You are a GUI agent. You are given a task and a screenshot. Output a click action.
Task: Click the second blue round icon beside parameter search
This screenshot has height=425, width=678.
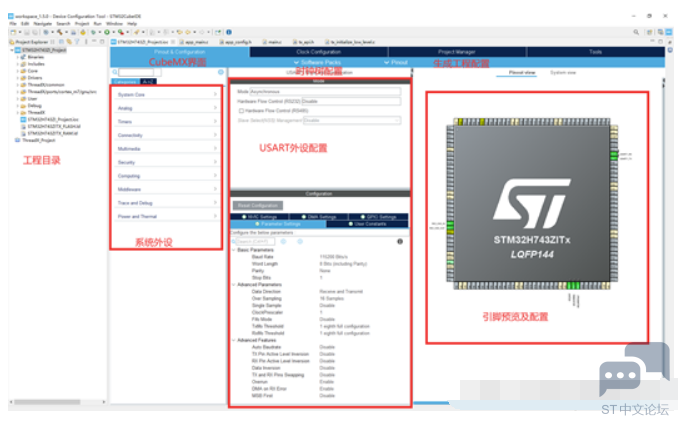(x=300, y=241)
